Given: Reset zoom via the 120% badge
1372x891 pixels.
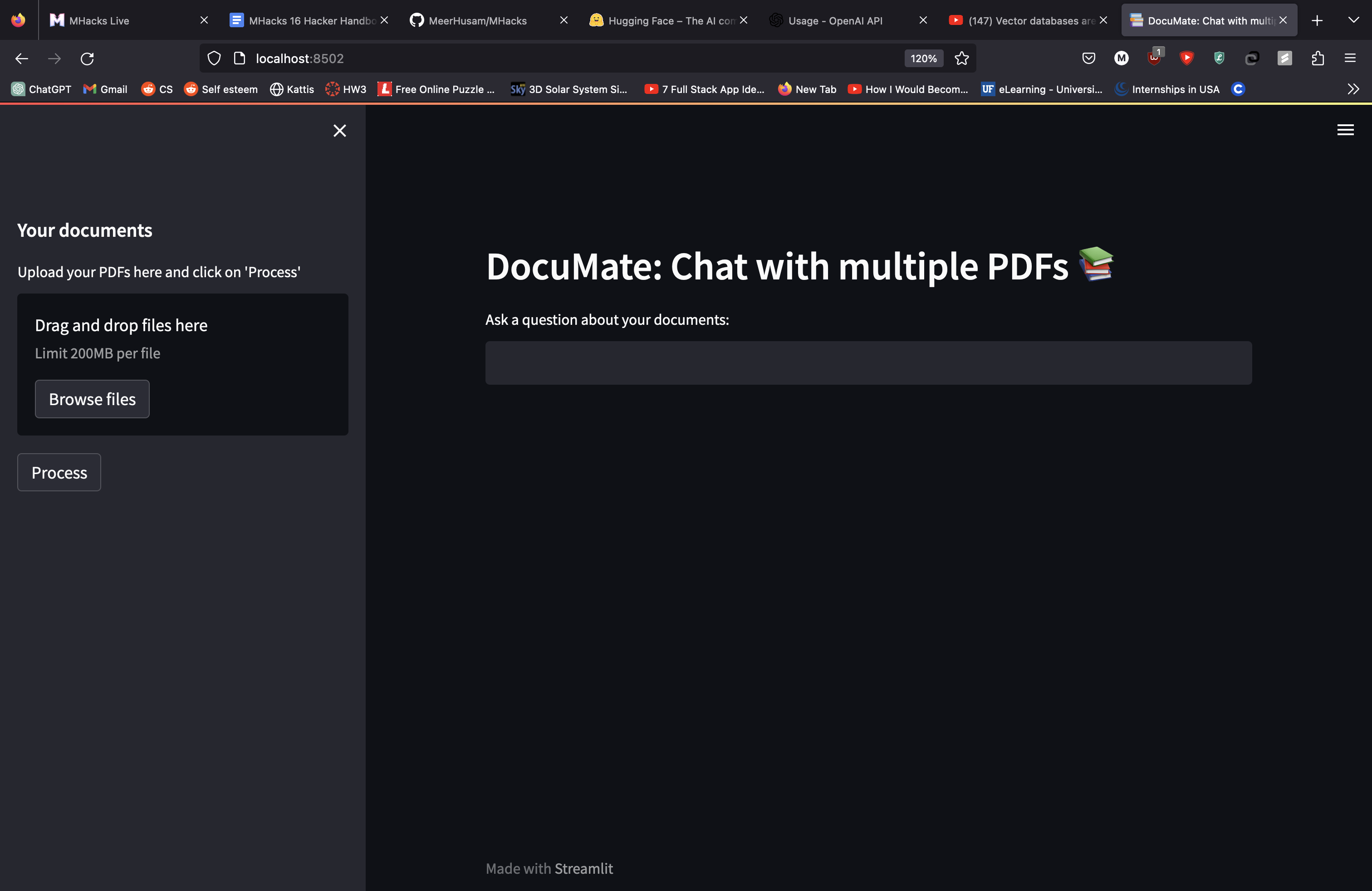Looking at the screenshot, I should click(x=923, y=58).
